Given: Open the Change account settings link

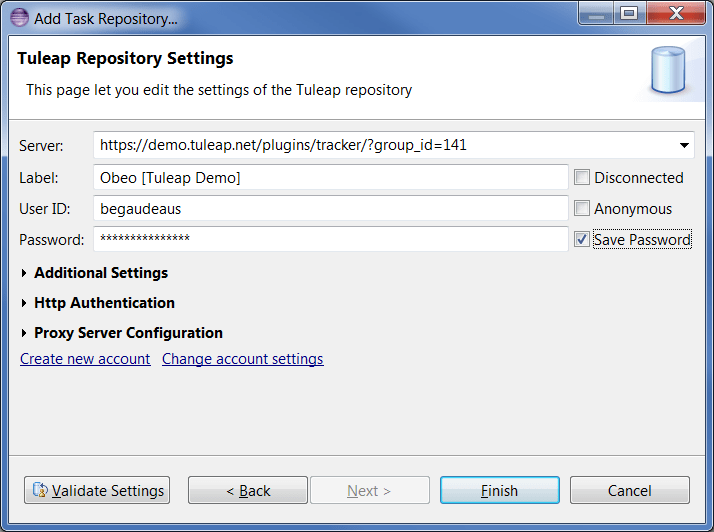Looking at the screenshot, I should click(x=242, y=359).
